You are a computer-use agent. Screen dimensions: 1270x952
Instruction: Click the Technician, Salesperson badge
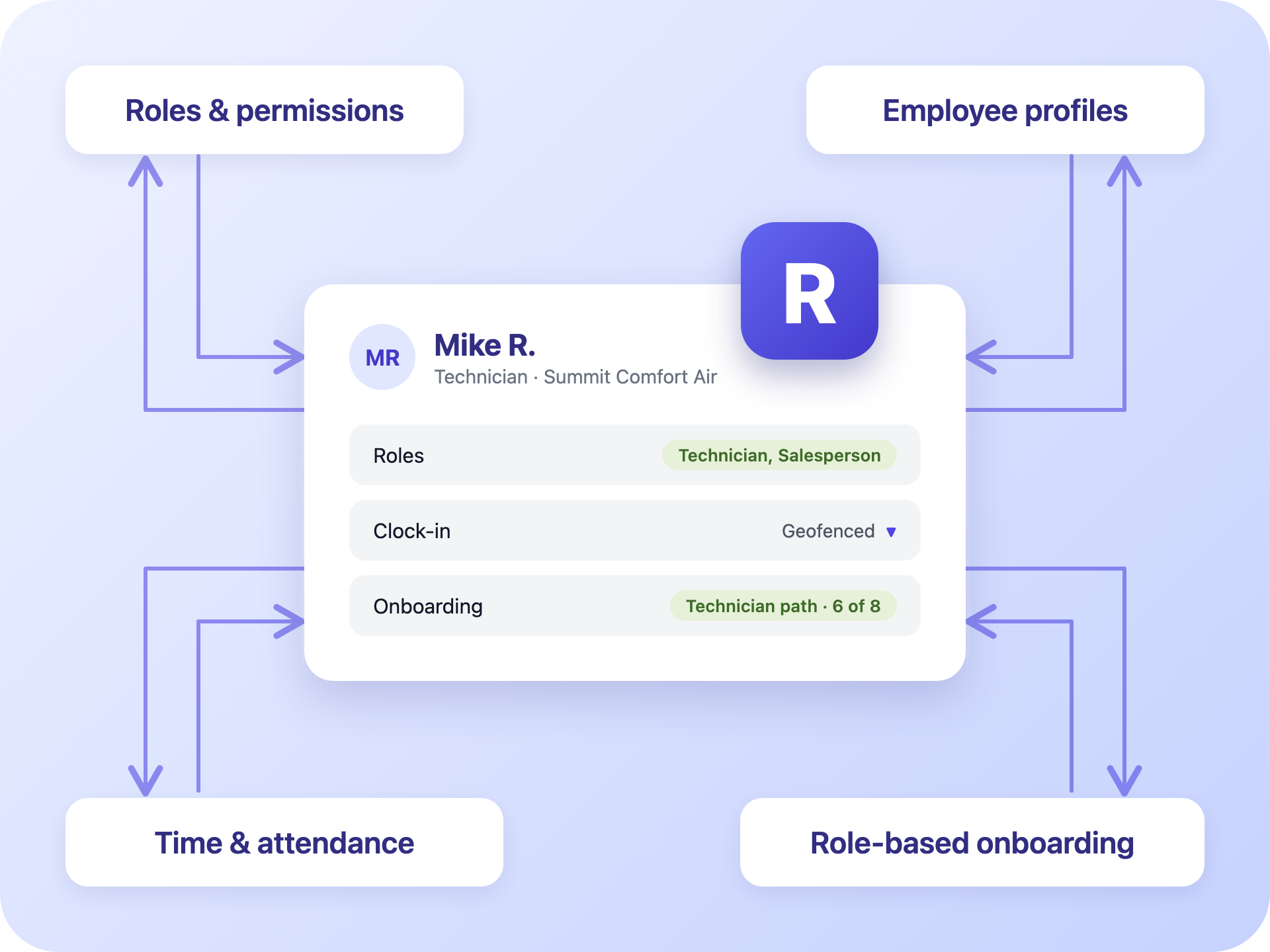779,456
